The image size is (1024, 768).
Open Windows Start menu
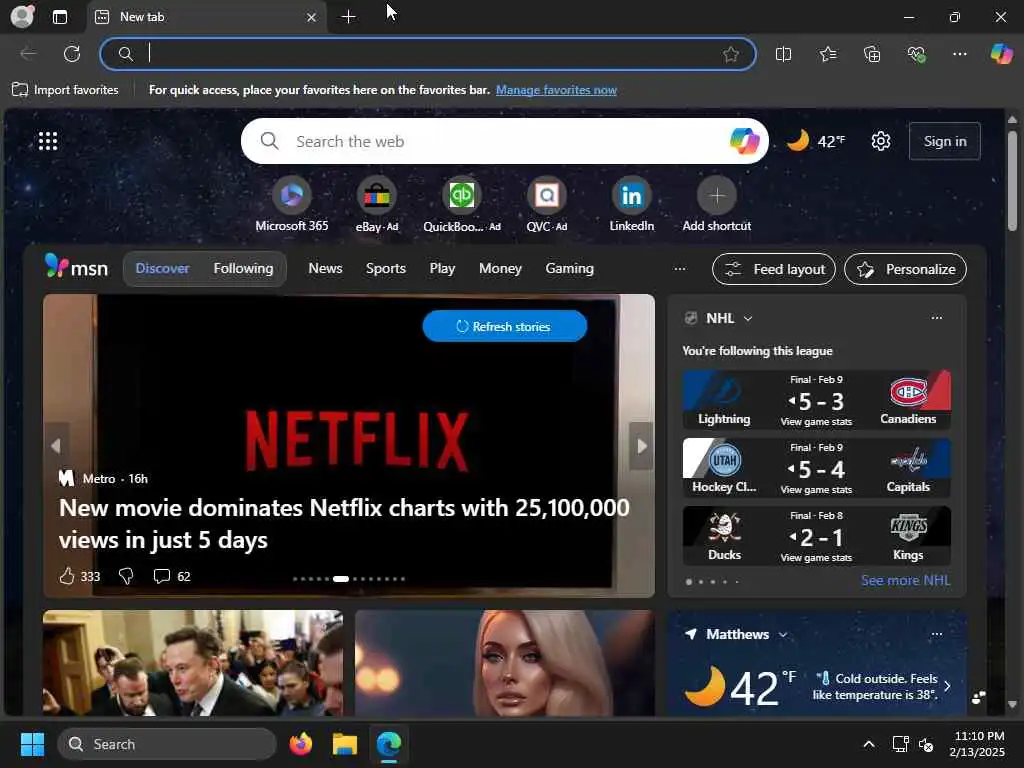click(x=32, y=744)
